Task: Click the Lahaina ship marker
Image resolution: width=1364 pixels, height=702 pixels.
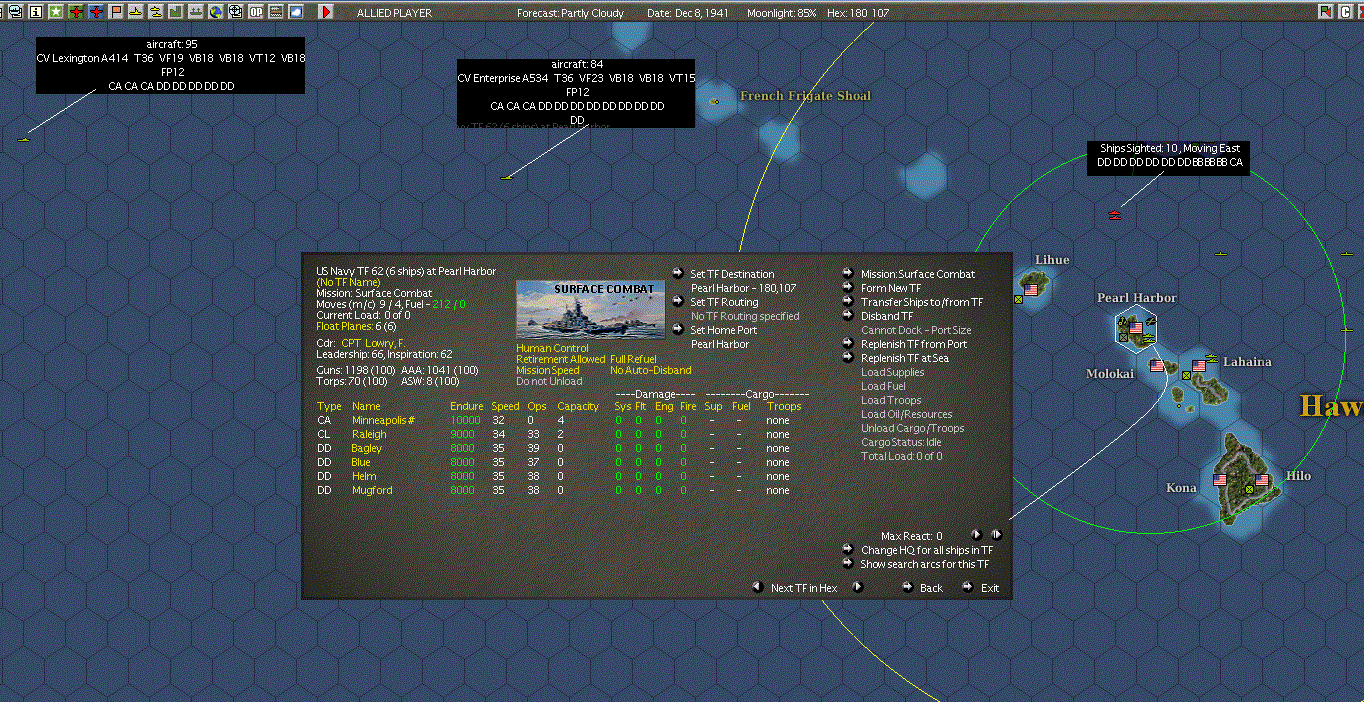Action: point(1211,357)
